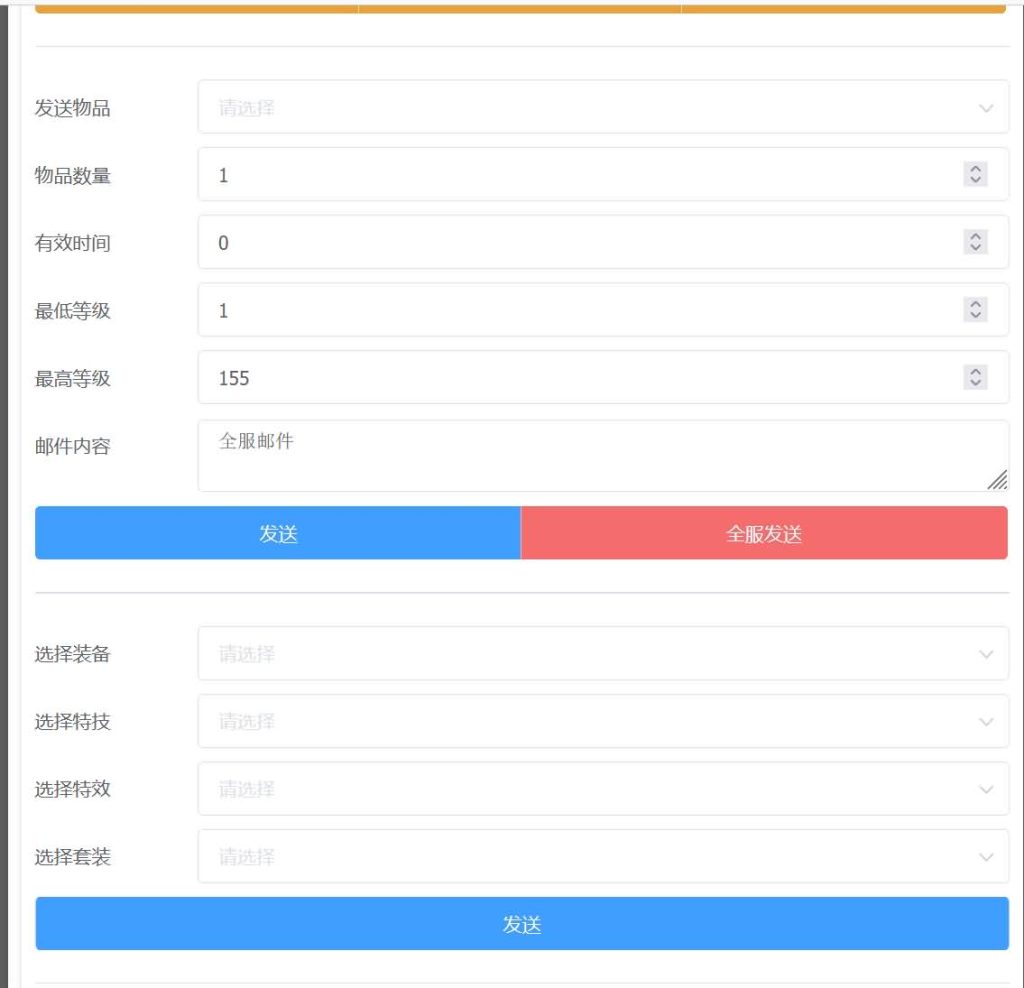Select the middle orange tab segment at top
Viewport: 1024px width, 988px height.
520,5
